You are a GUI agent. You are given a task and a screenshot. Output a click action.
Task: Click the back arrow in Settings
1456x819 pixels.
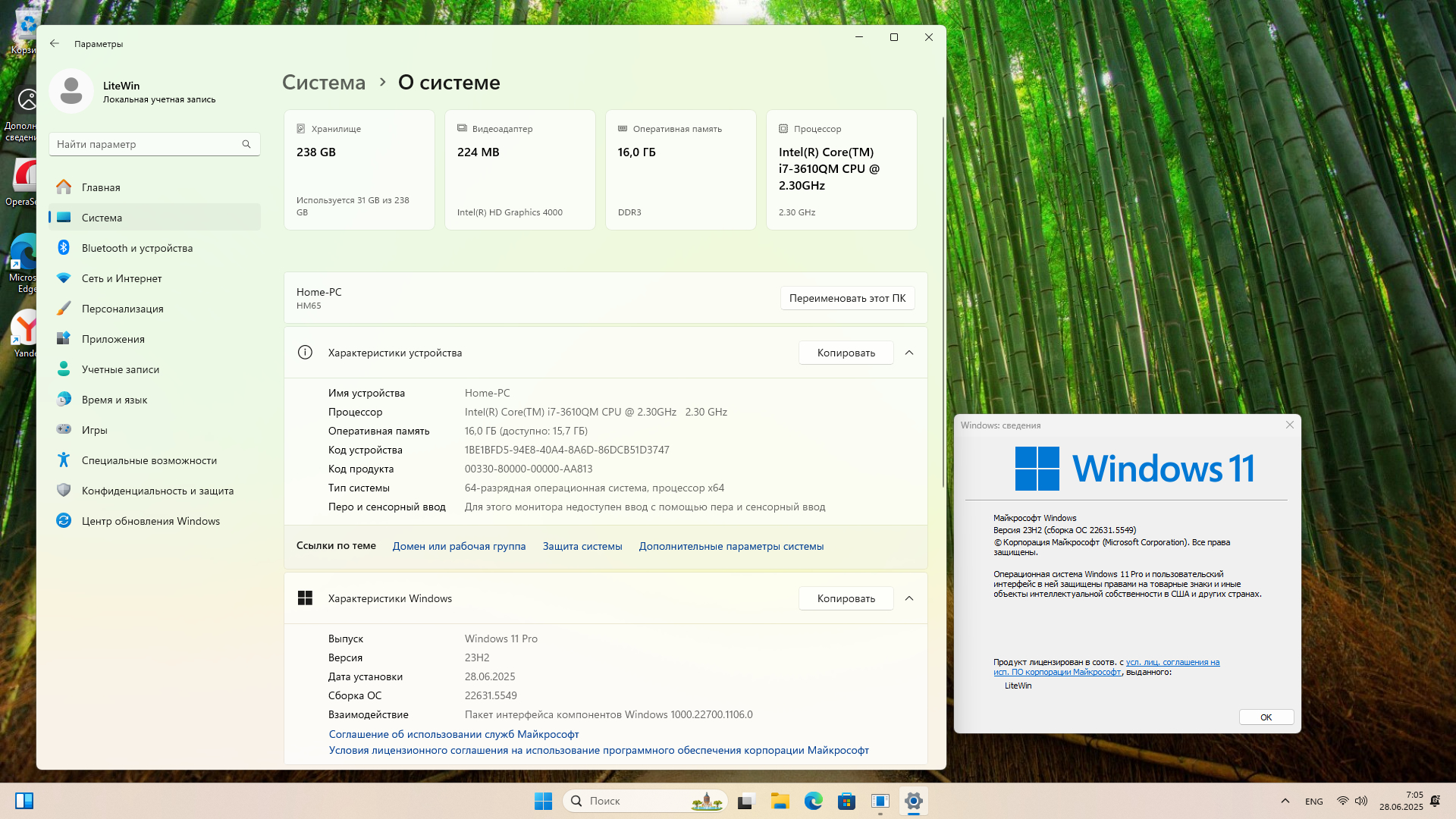(55, 44)
